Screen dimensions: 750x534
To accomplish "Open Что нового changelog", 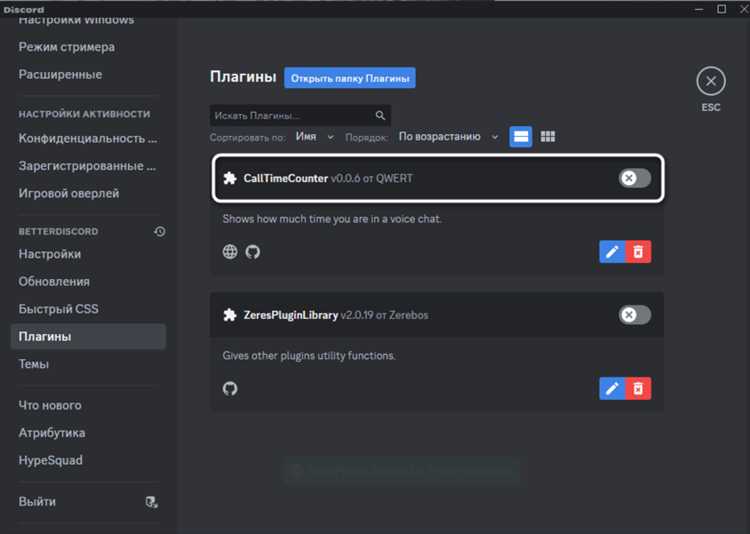I will (x=50, y=405).
